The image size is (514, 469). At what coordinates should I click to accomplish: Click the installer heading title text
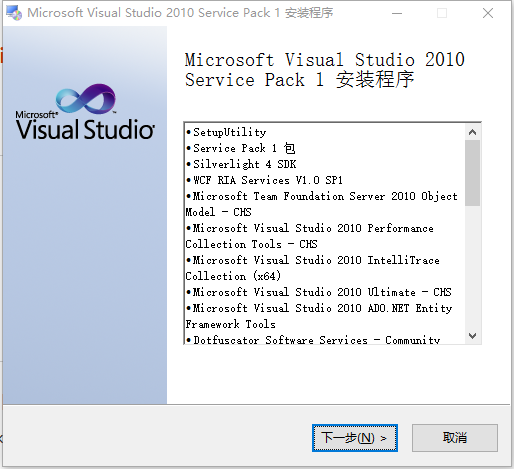coord(325,70)
